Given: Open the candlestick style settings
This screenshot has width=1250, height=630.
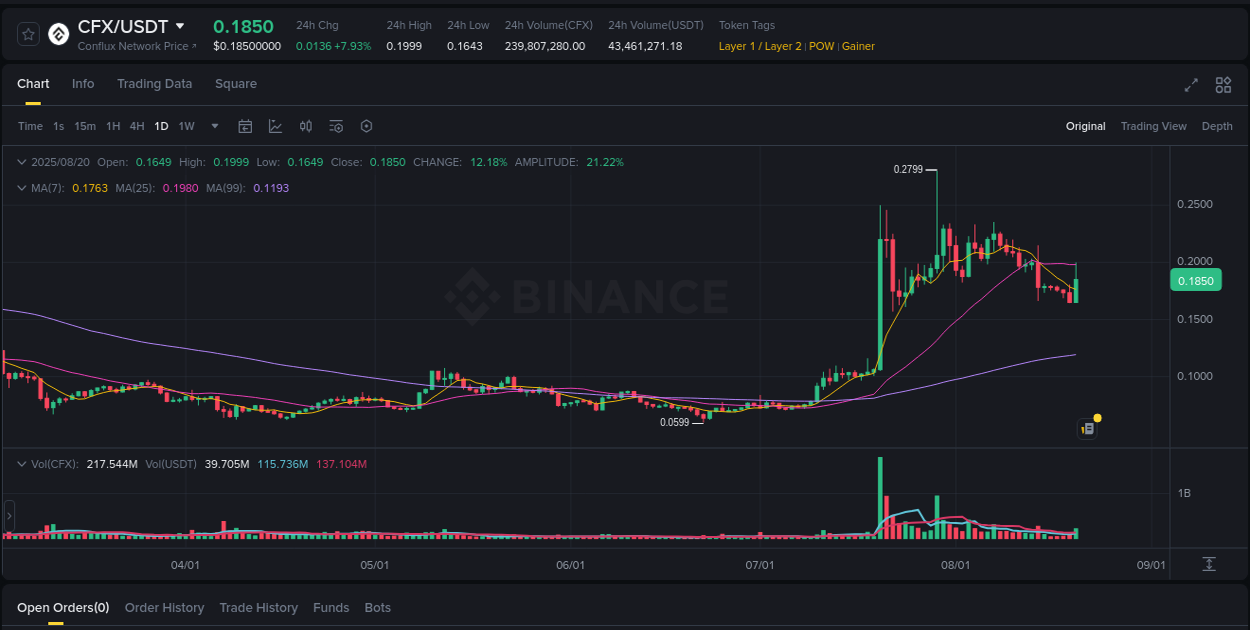Looking at the screenshot, I should point(306,126).
